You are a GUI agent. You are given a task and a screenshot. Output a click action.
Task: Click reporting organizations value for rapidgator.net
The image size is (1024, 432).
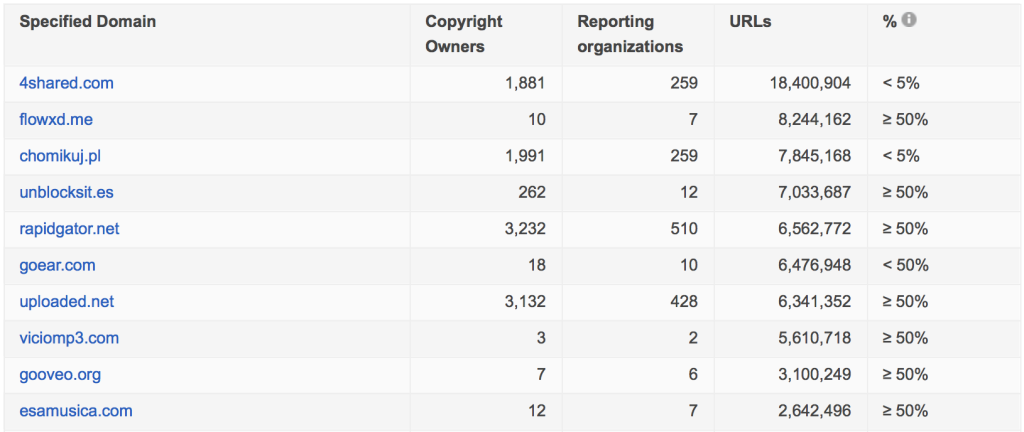click(x=684, y=229)
